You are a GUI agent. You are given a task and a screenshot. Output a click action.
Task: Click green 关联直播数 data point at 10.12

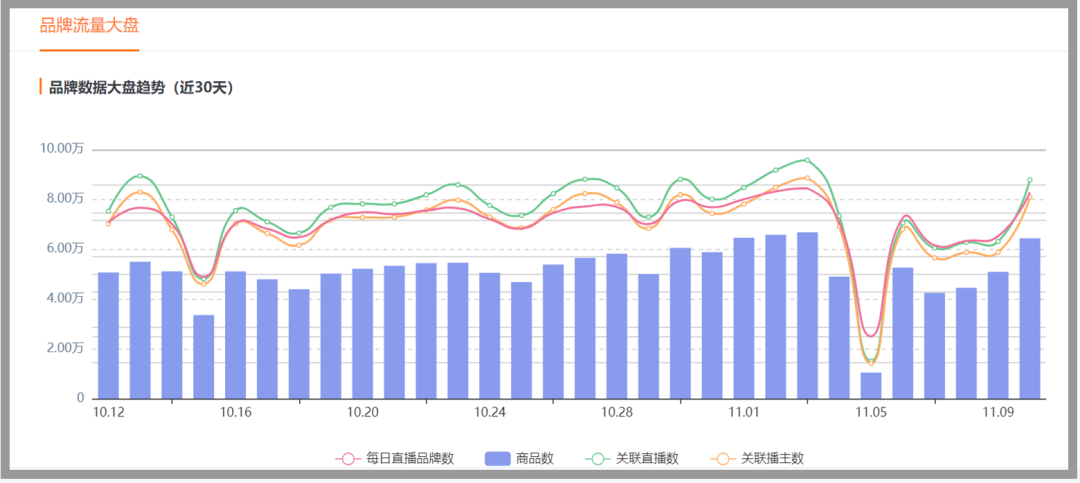point(108,212)
